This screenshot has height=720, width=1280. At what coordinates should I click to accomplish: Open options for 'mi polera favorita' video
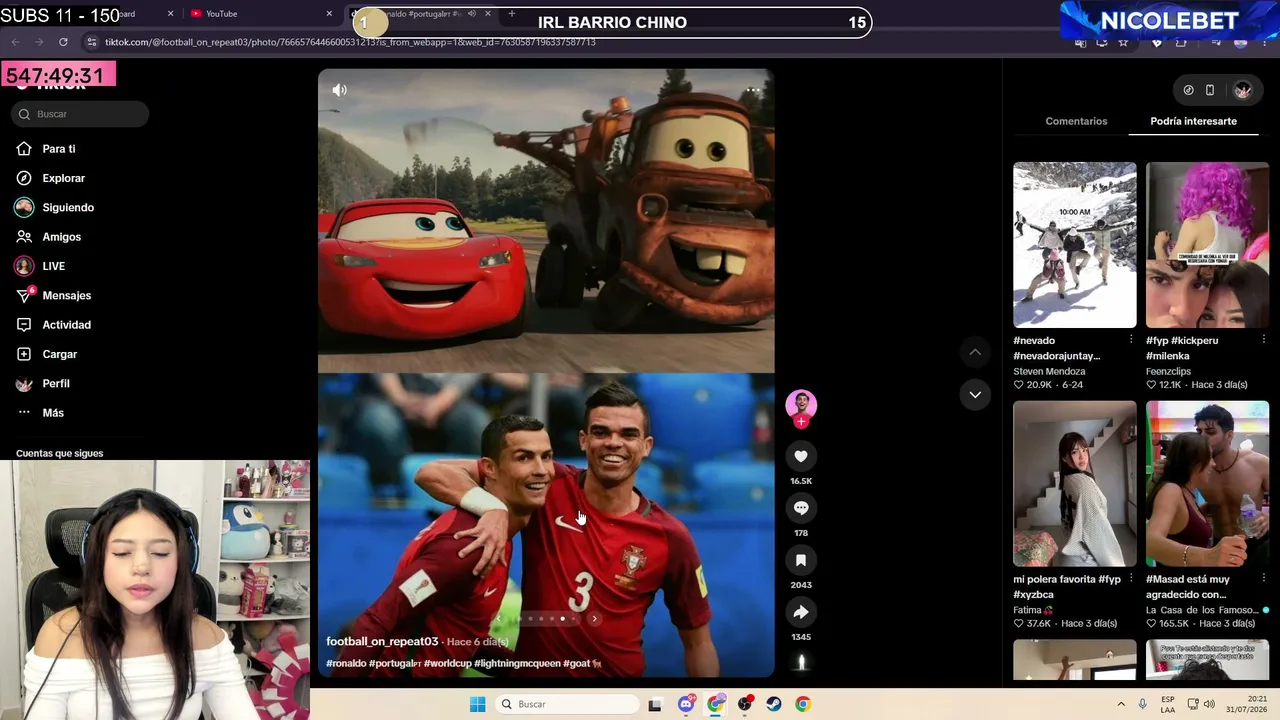1131,579
